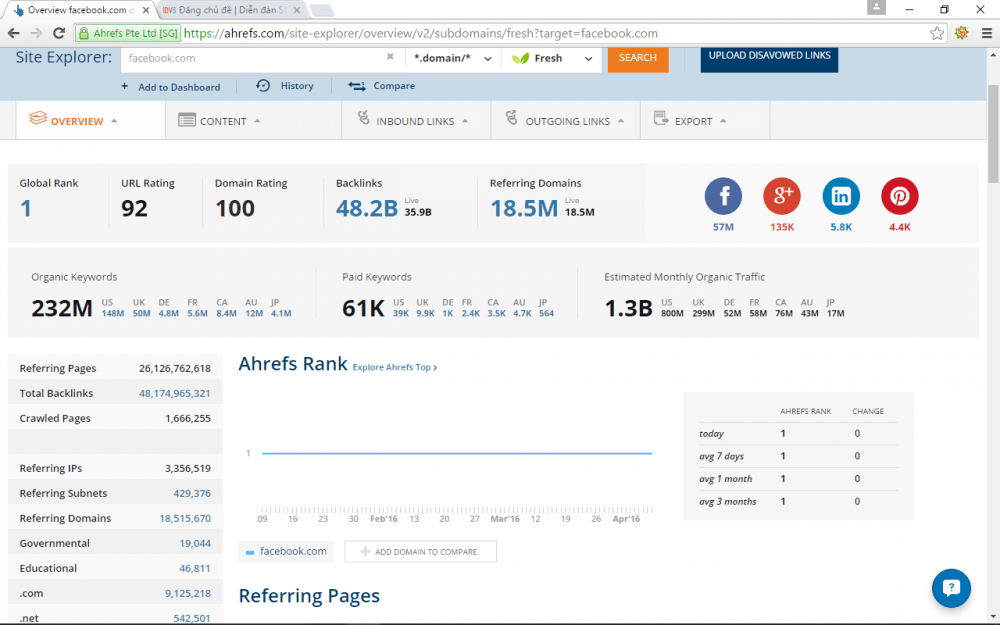Click the US organic keywords value 148M
Image resolution: width=1000 pixels, height=625 pixels.
click(113, 313)
